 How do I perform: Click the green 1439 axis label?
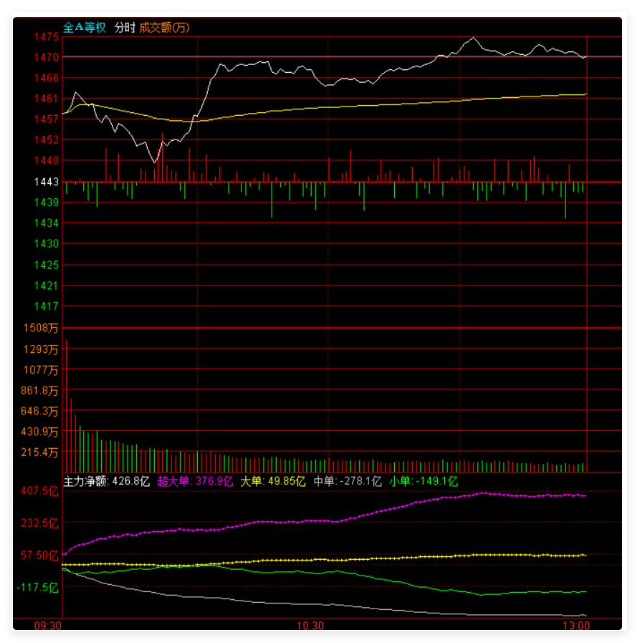click(46, 202)
